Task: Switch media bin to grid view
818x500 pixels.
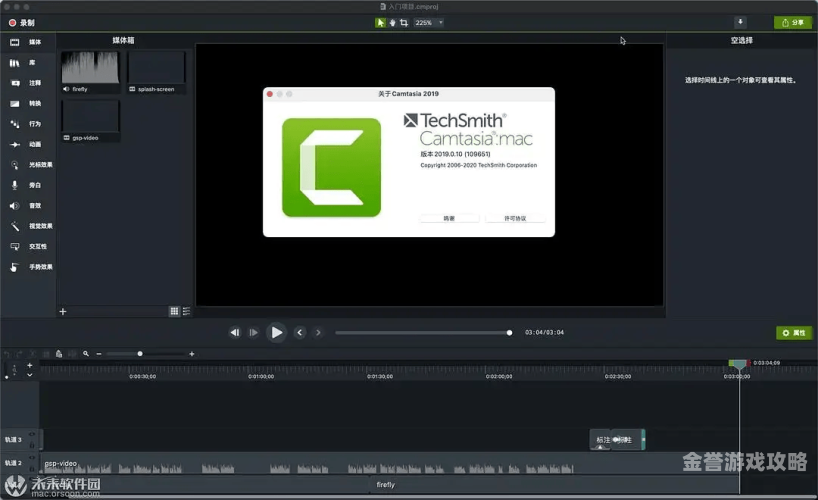Action: [174, 311]
